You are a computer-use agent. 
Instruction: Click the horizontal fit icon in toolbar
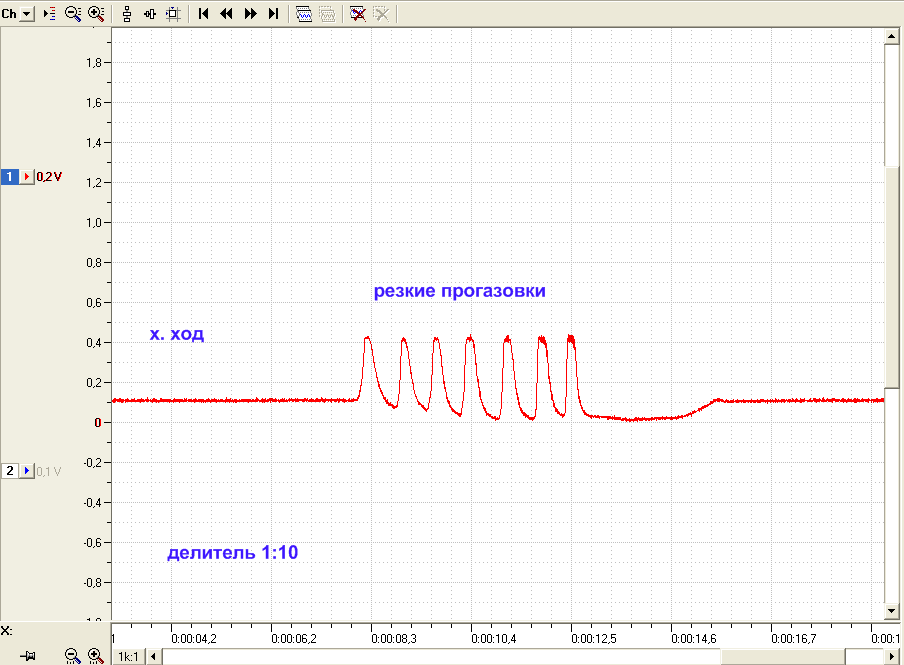point(150,13)
